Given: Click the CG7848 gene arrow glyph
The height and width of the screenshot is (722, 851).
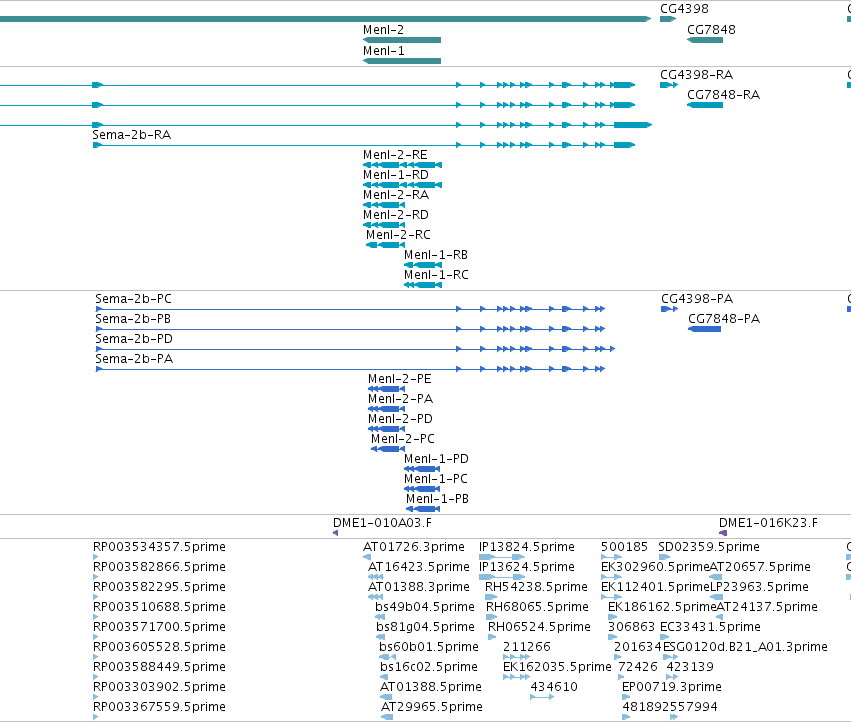Looking at the screenshot, I should tap(704, 40).
